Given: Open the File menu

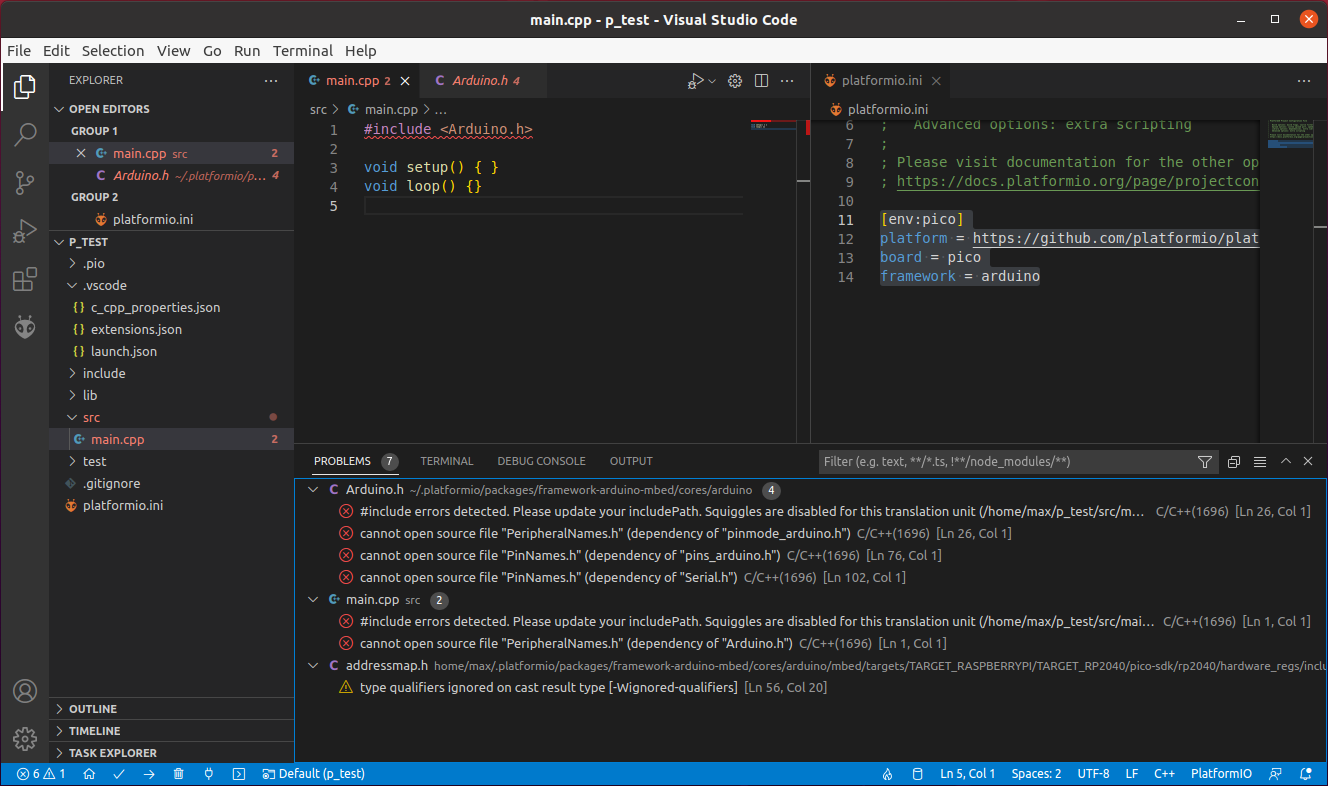Looking at the screenshot, I should coord(19,51).
